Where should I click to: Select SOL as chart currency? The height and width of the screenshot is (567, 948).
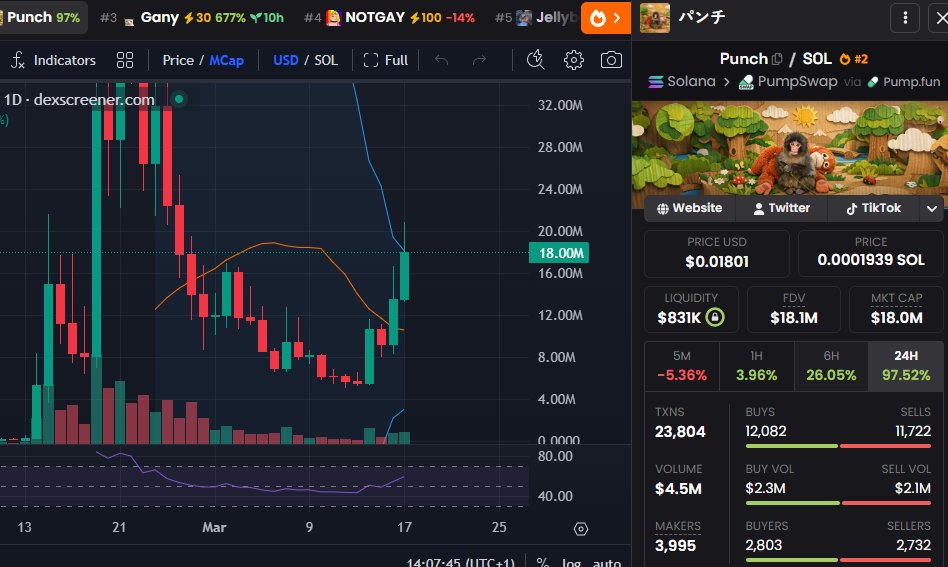coord(326,60)
